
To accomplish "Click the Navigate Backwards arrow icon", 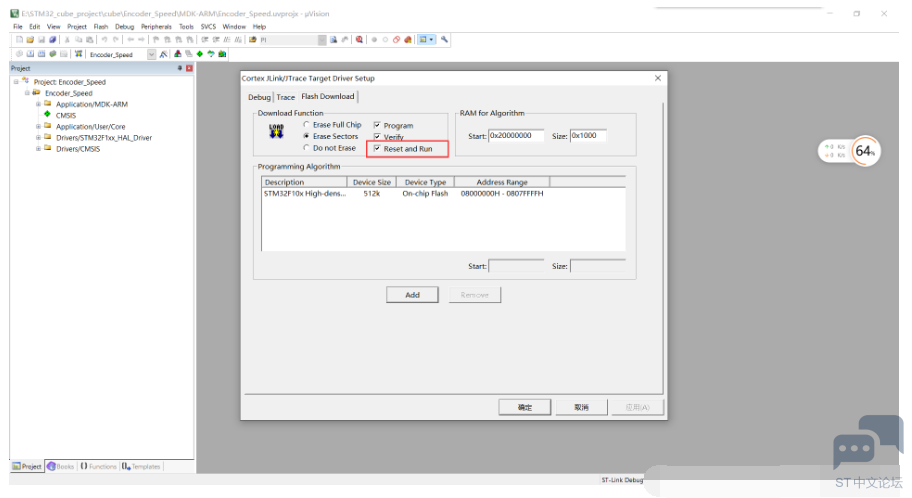I will [130, 40].
